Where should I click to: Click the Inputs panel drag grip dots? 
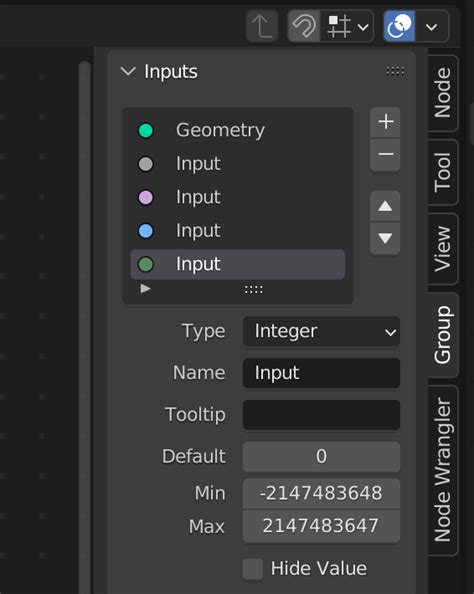pos(395,71)
